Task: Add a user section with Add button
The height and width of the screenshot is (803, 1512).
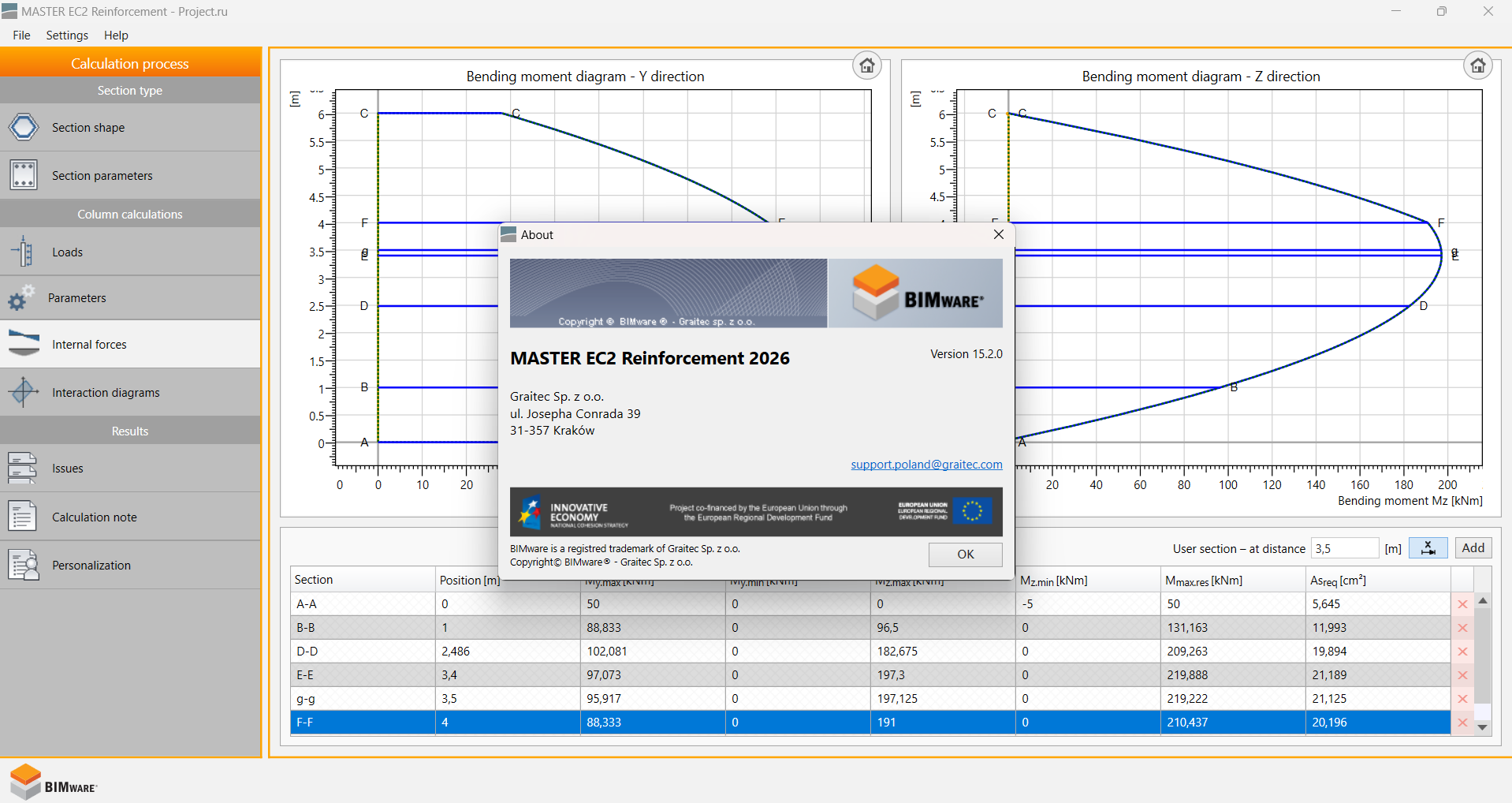Action: pyautogui.click(x=1473, y=547)
